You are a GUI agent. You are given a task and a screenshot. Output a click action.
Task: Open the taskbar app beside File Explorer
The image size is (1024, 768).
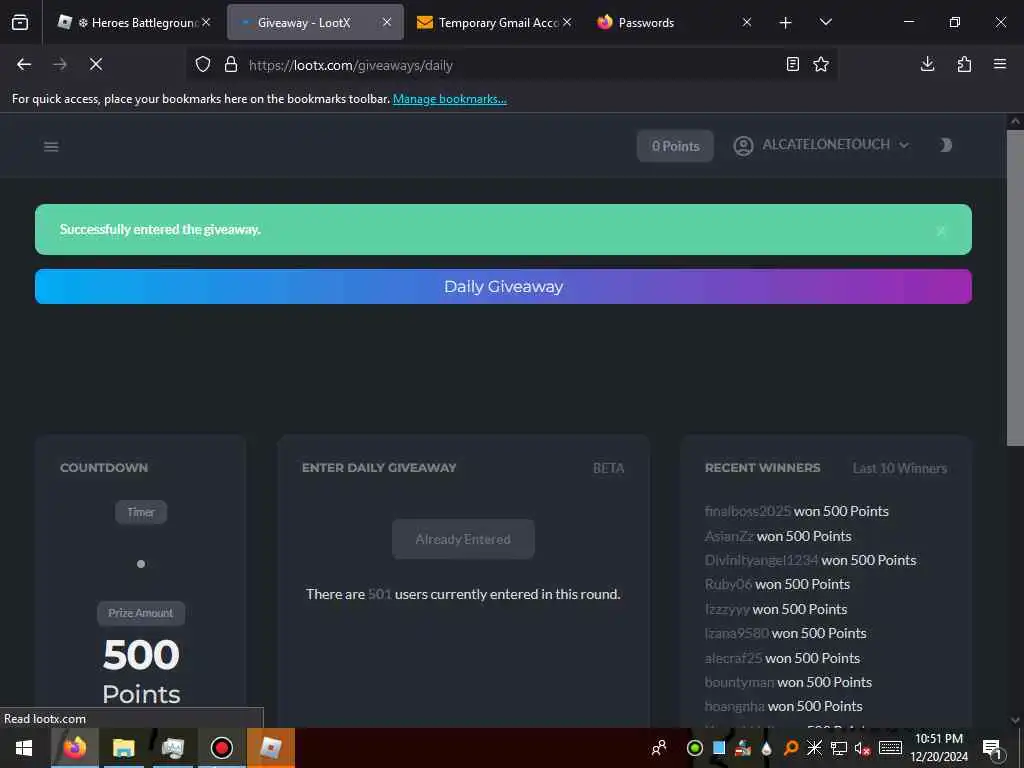click(x=172, y=748)
